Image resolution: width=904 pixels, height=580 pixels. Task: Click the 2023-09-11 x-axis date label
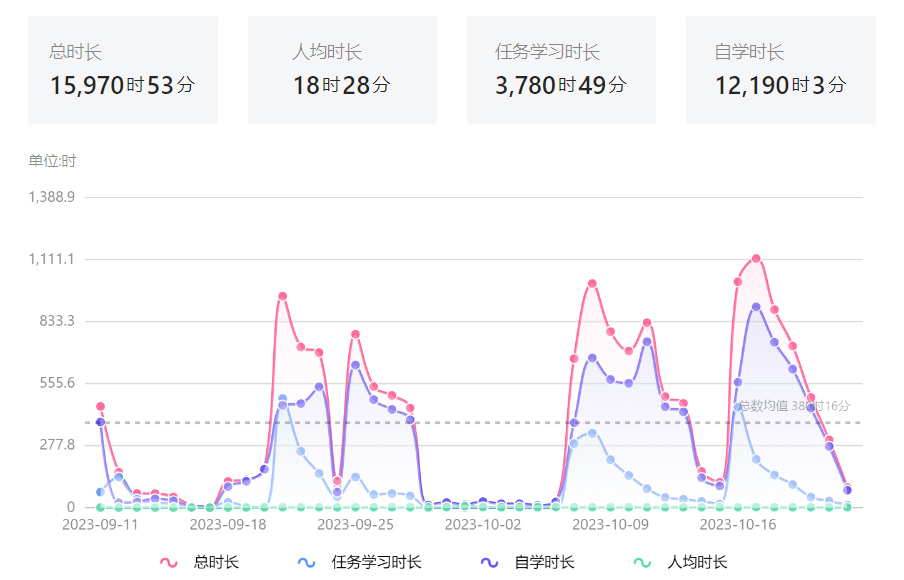(100, 524)
